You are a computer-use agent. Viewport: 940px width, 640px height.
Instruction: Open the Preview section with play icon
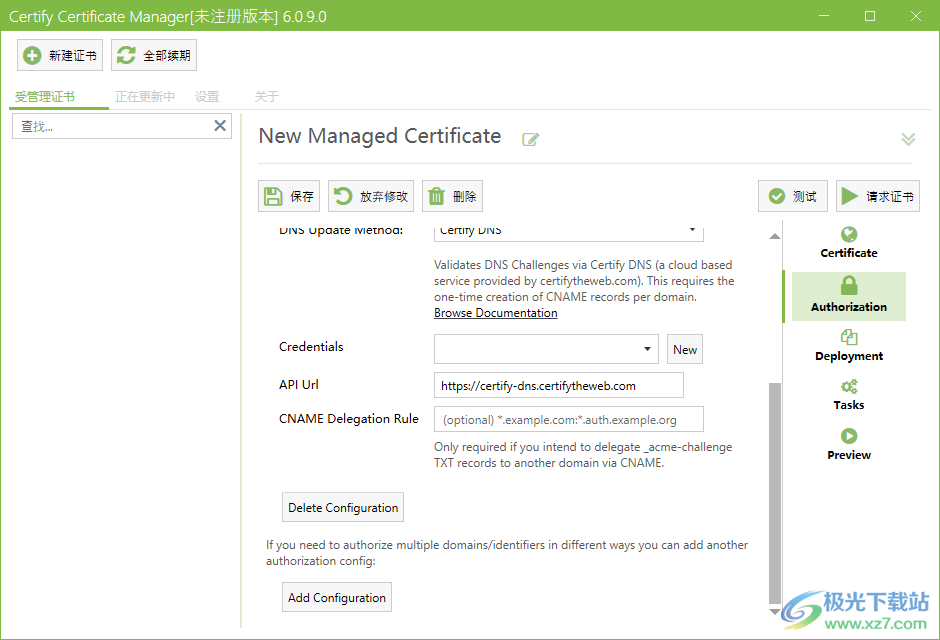tap(848, 444)
